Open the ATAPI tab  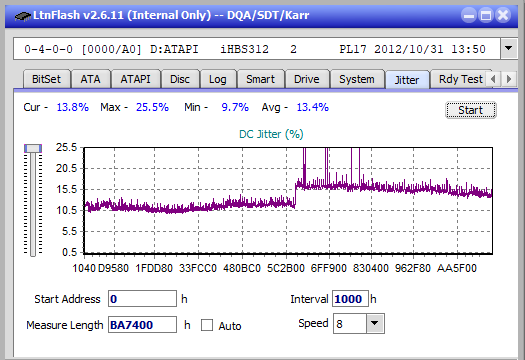[x=135, y=79]
